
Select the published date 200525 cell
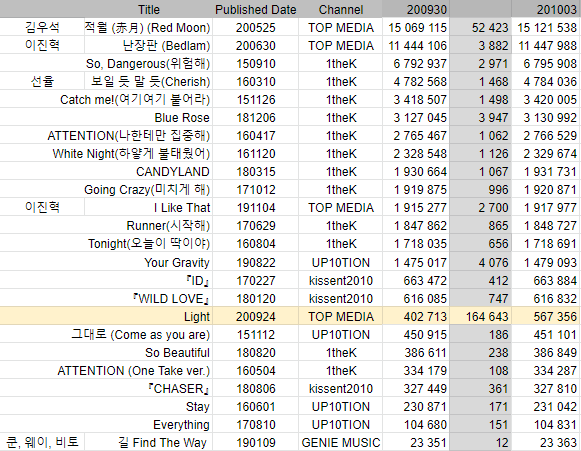pos(256,27)
